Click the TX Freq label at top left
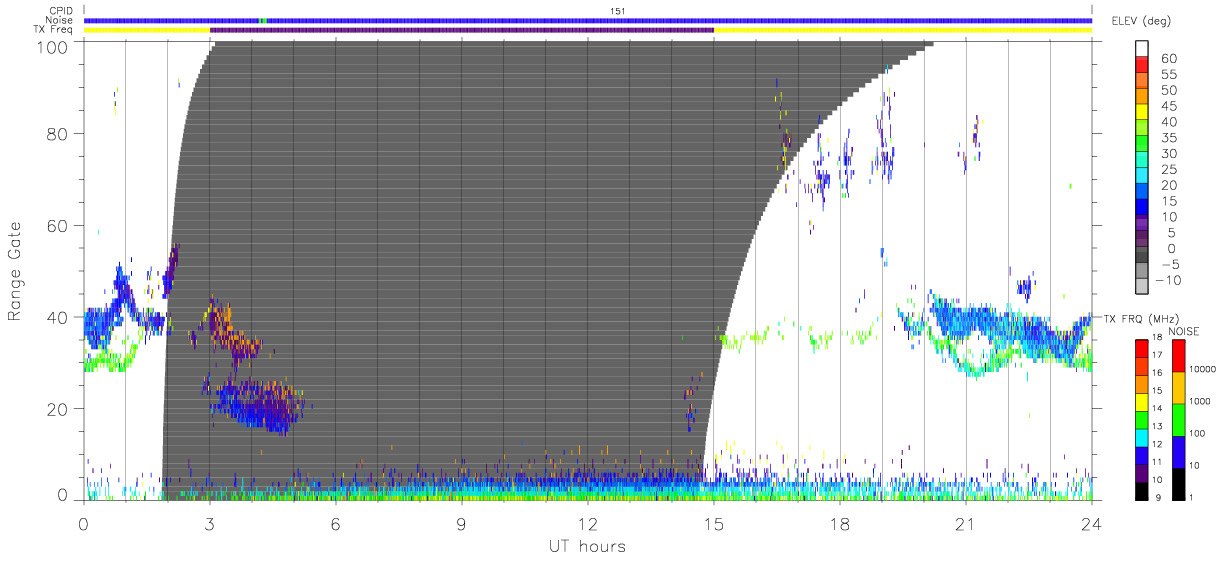The height and width of the screenshot is (567, 1228). point(54,30)
